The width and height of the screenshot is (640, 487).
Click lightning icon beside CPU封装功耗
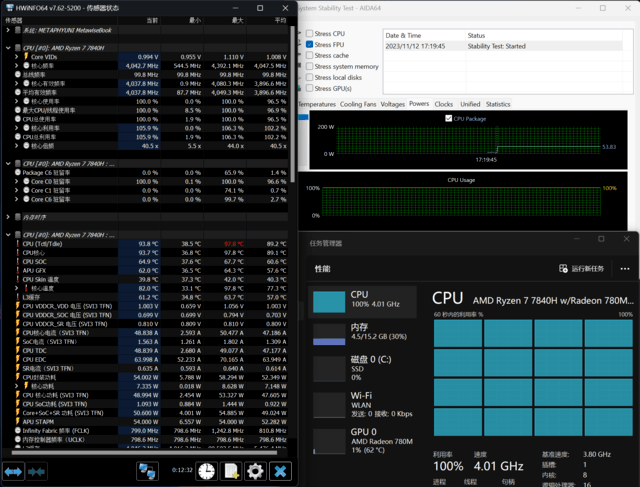(18, 377)
